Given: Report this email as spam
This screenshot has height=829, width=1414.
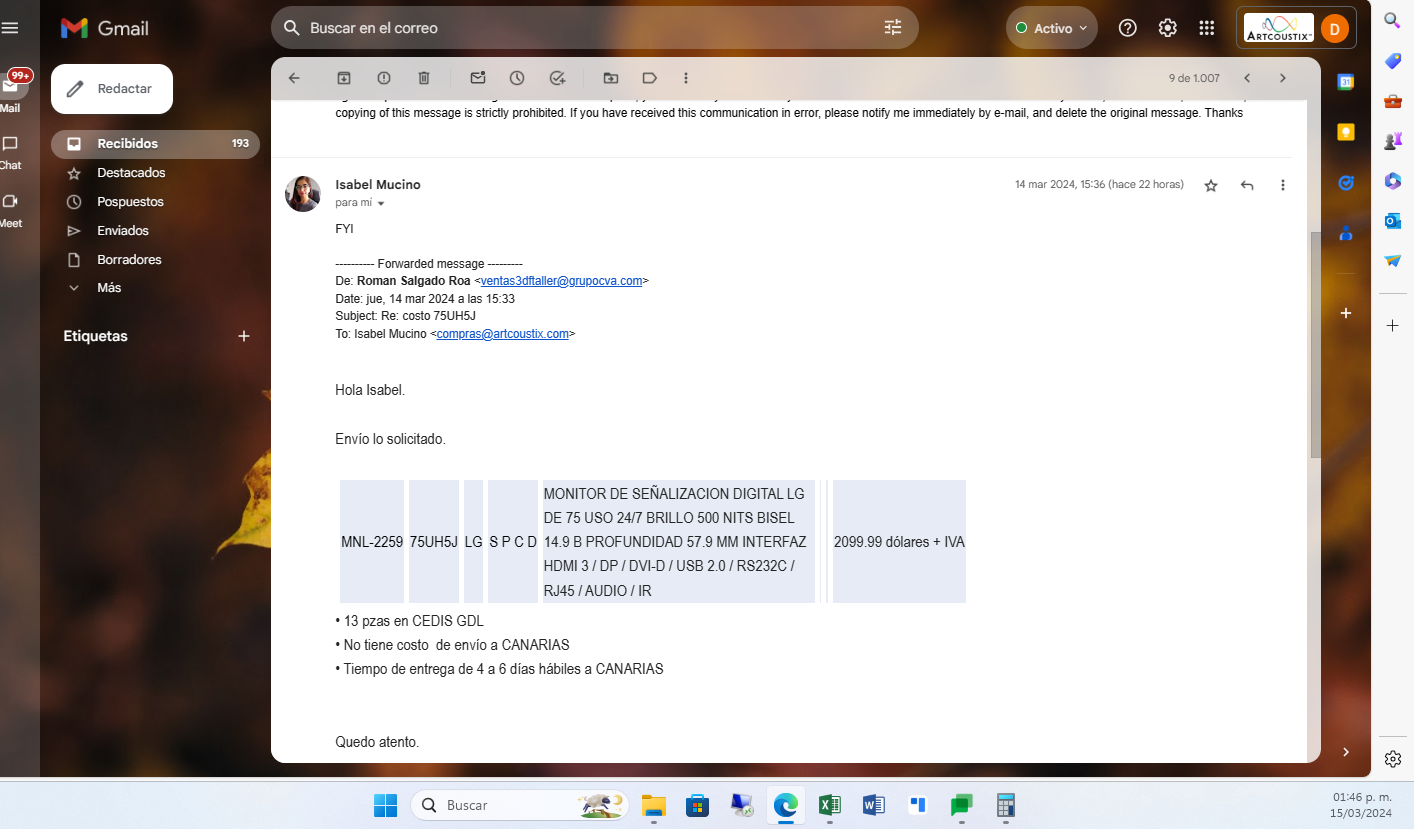Looking at the screenshot, I should point(384,78).
